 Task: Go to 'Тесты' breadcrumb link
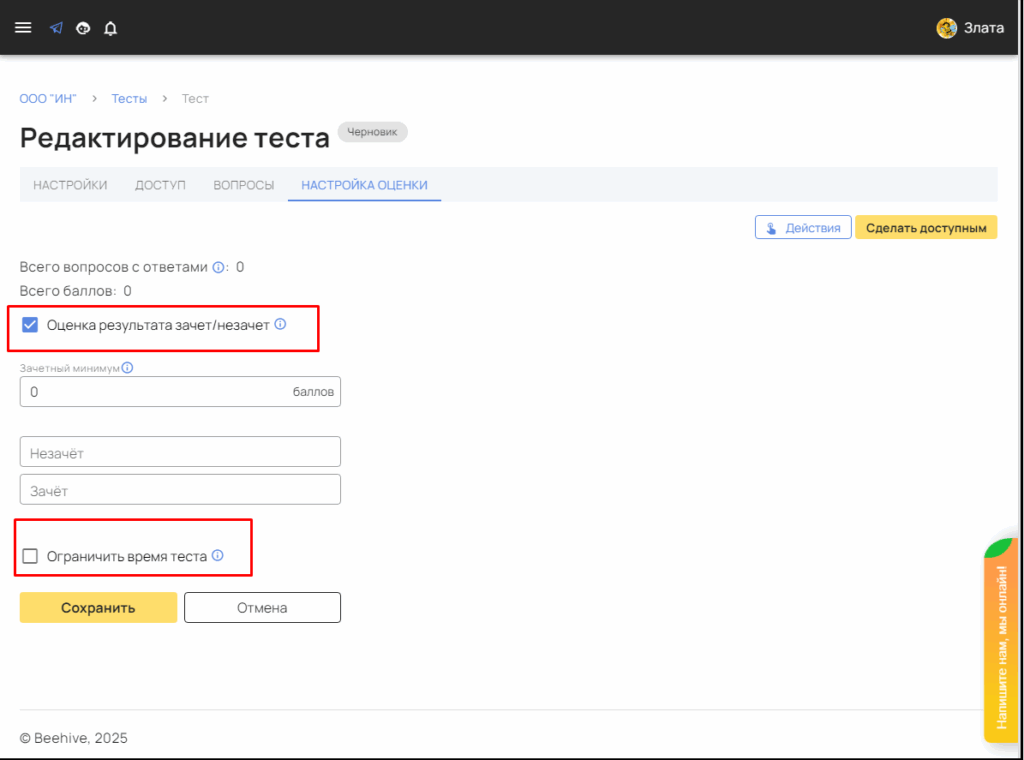pos(129,98)
